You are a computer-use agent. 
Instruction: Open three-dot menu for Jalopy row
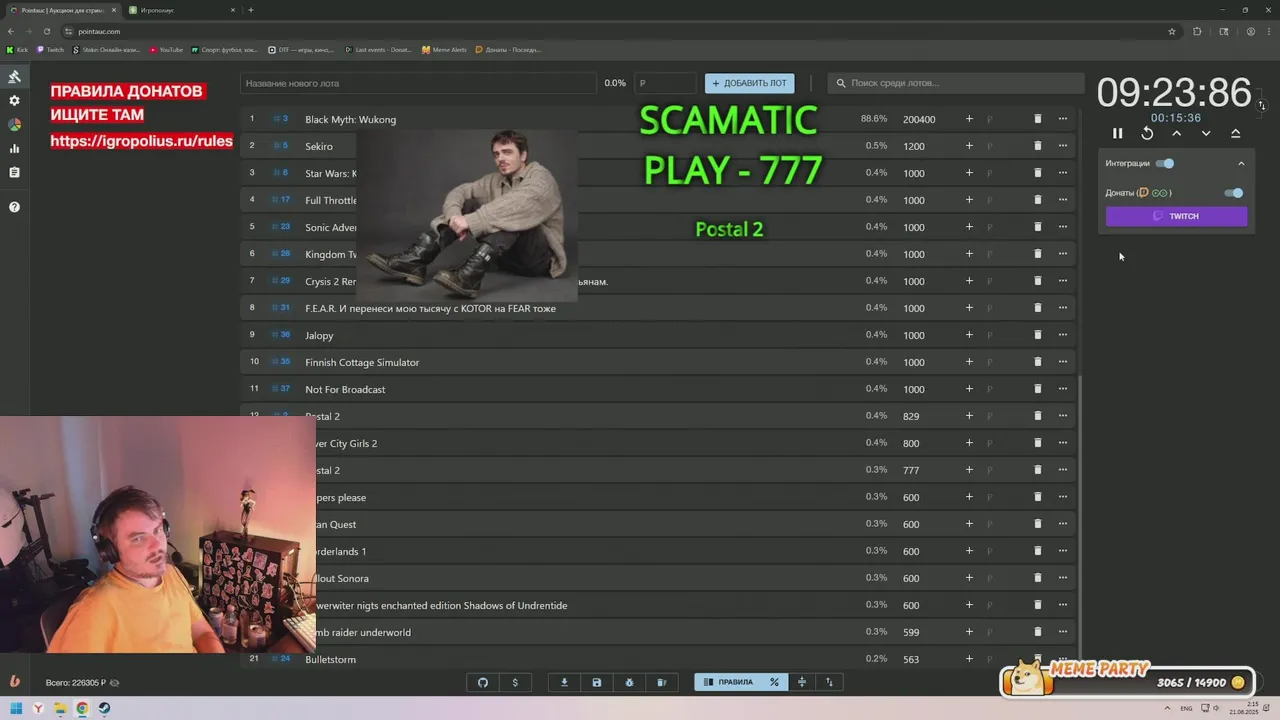(x=1063, y=335)
